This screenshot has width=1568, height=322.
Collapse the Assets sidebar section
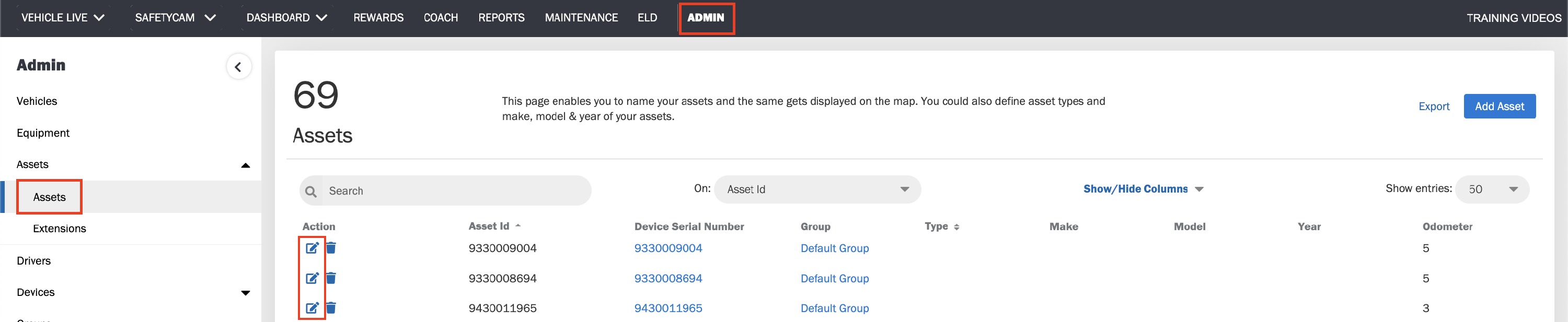click(x=245, y=165)
